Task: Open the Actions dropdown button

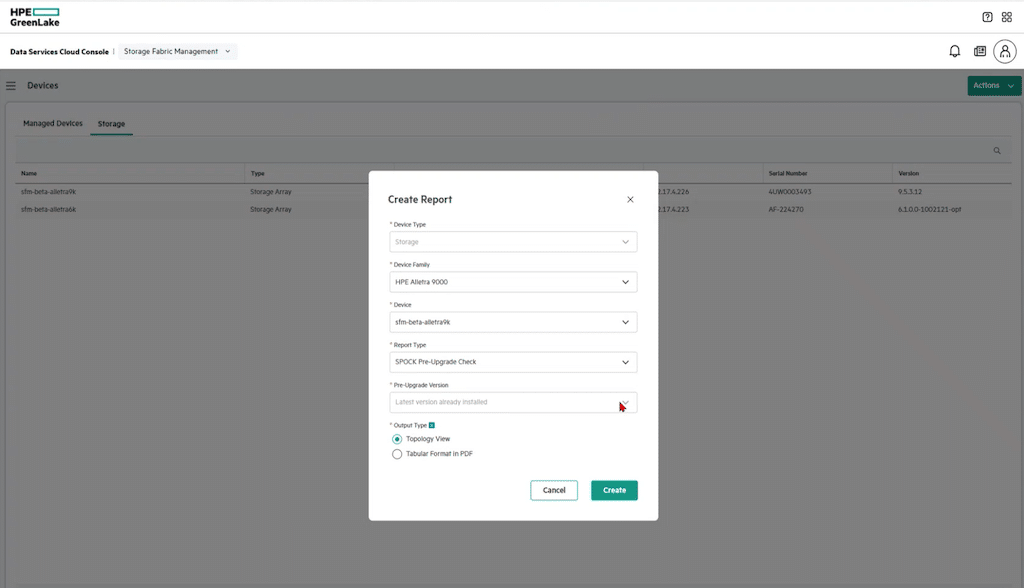Action: click(x=993, y=86)
